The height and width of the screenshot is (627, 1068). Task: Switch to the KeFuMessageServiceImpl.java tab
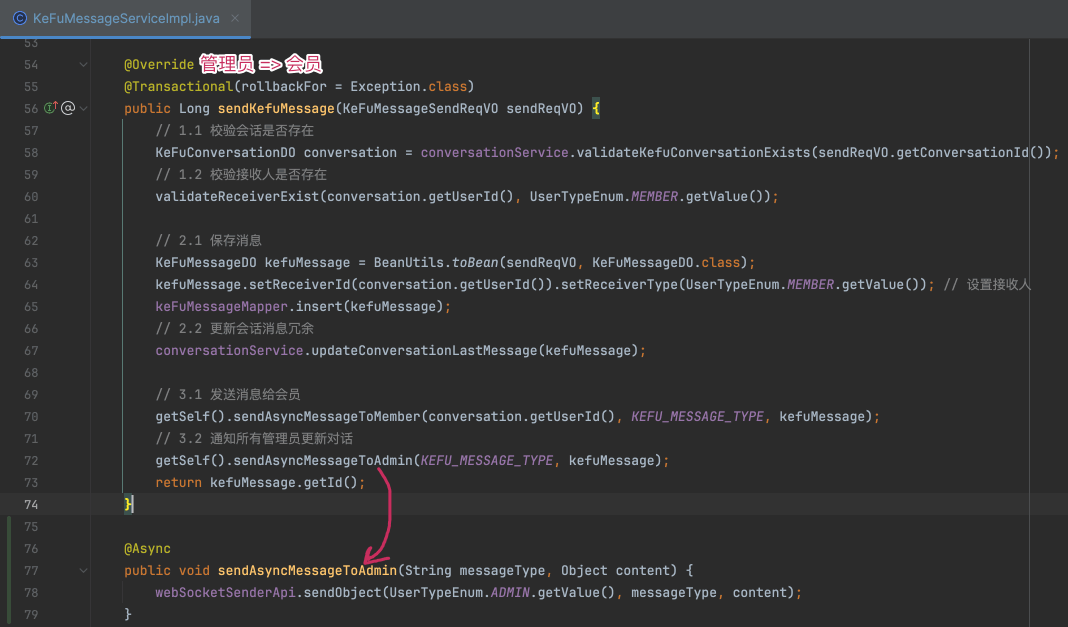[123, 18]
